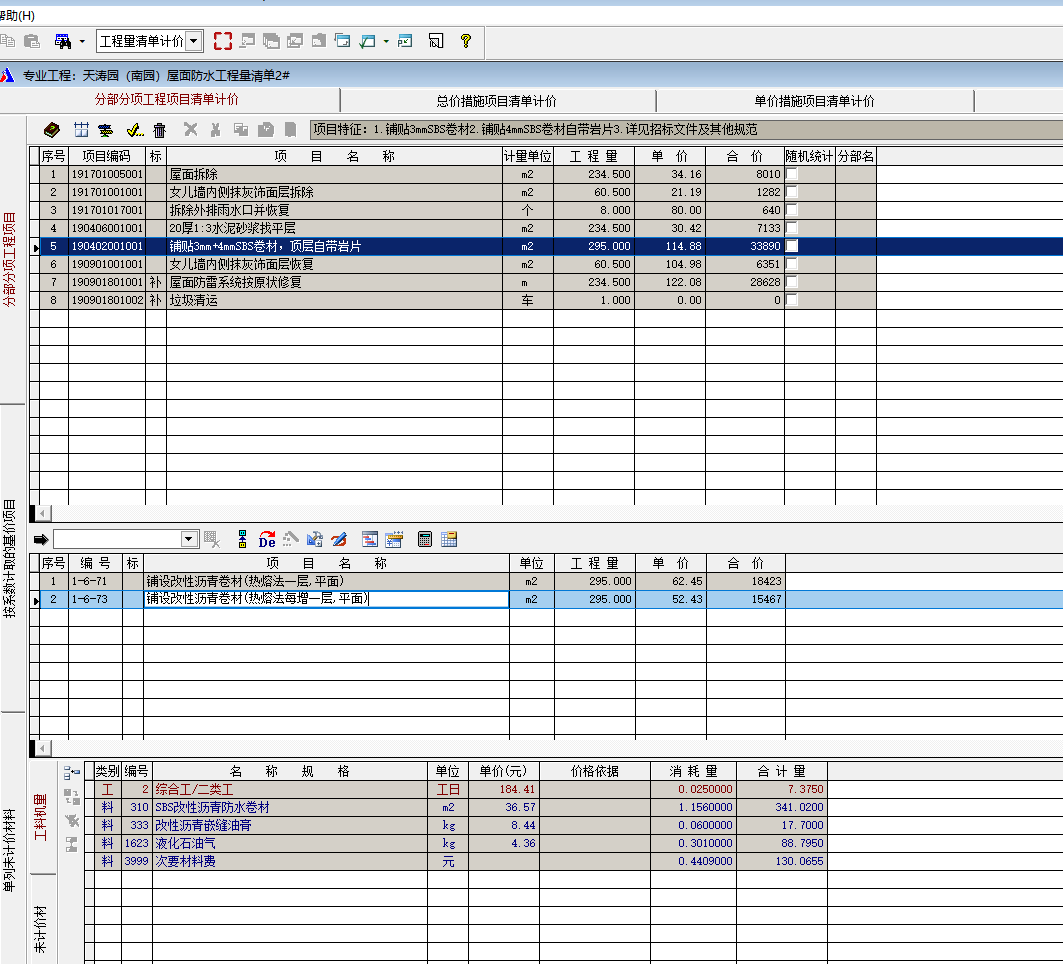The height and width of the screenshot is (964, 1063).
Task: Click the trash can delete icon
Action: (x=159, y=129)
